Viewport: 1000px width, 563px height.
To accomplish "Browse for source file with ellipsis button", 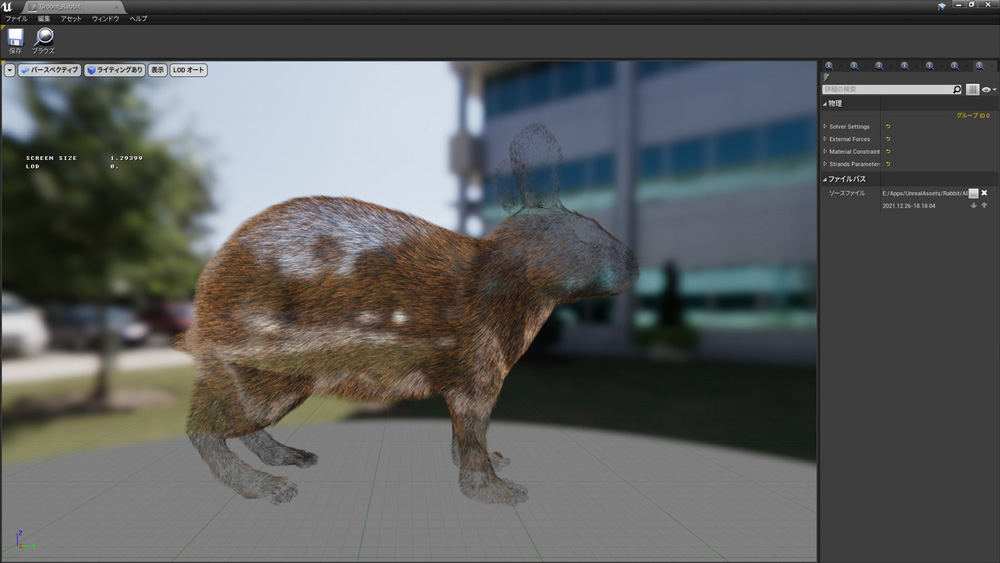I will [973, 193].
